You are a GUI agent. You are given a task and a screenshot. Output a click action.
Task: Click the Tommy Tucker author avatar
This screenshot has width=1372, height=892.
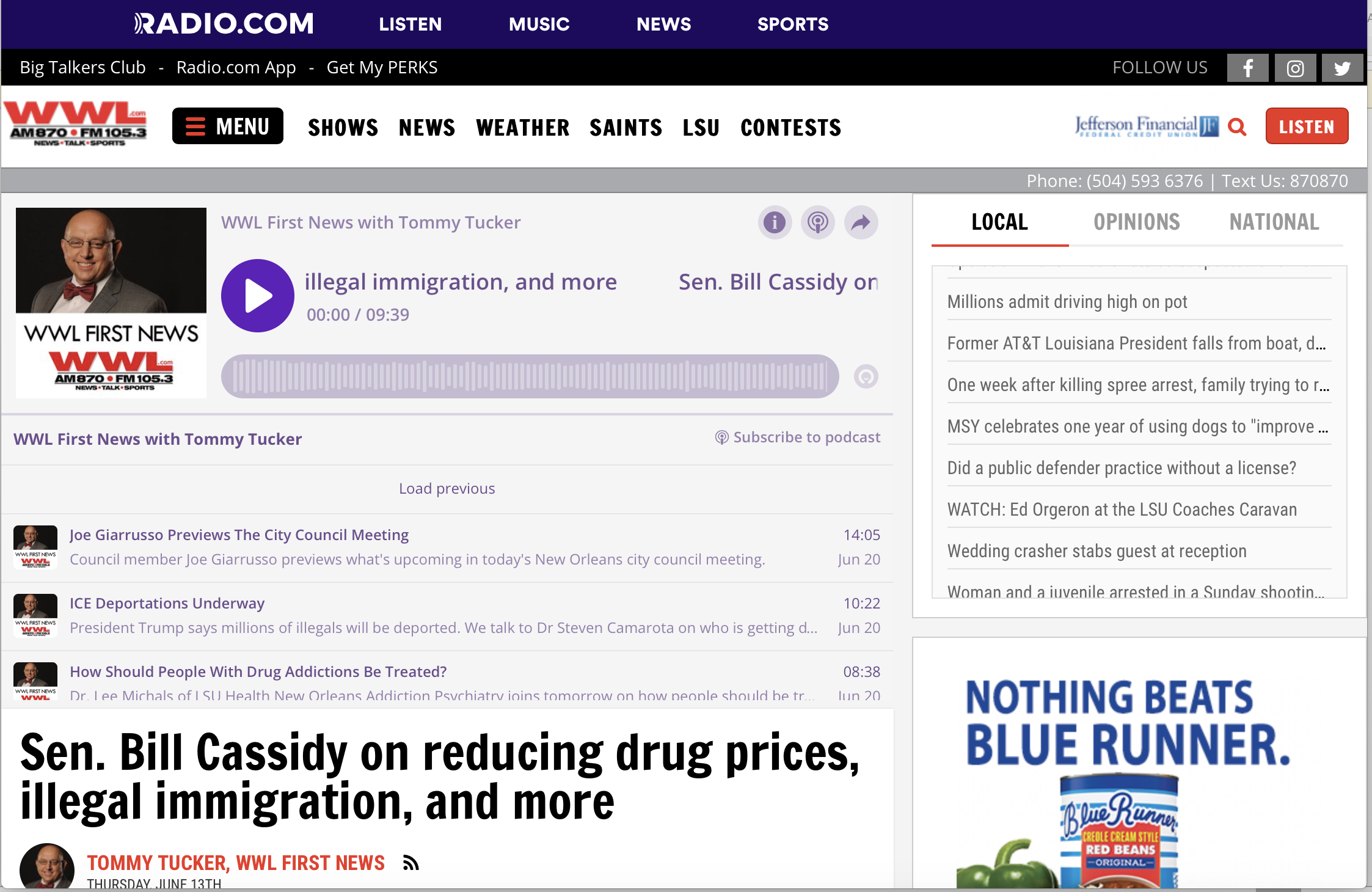[x=47, y=866]
